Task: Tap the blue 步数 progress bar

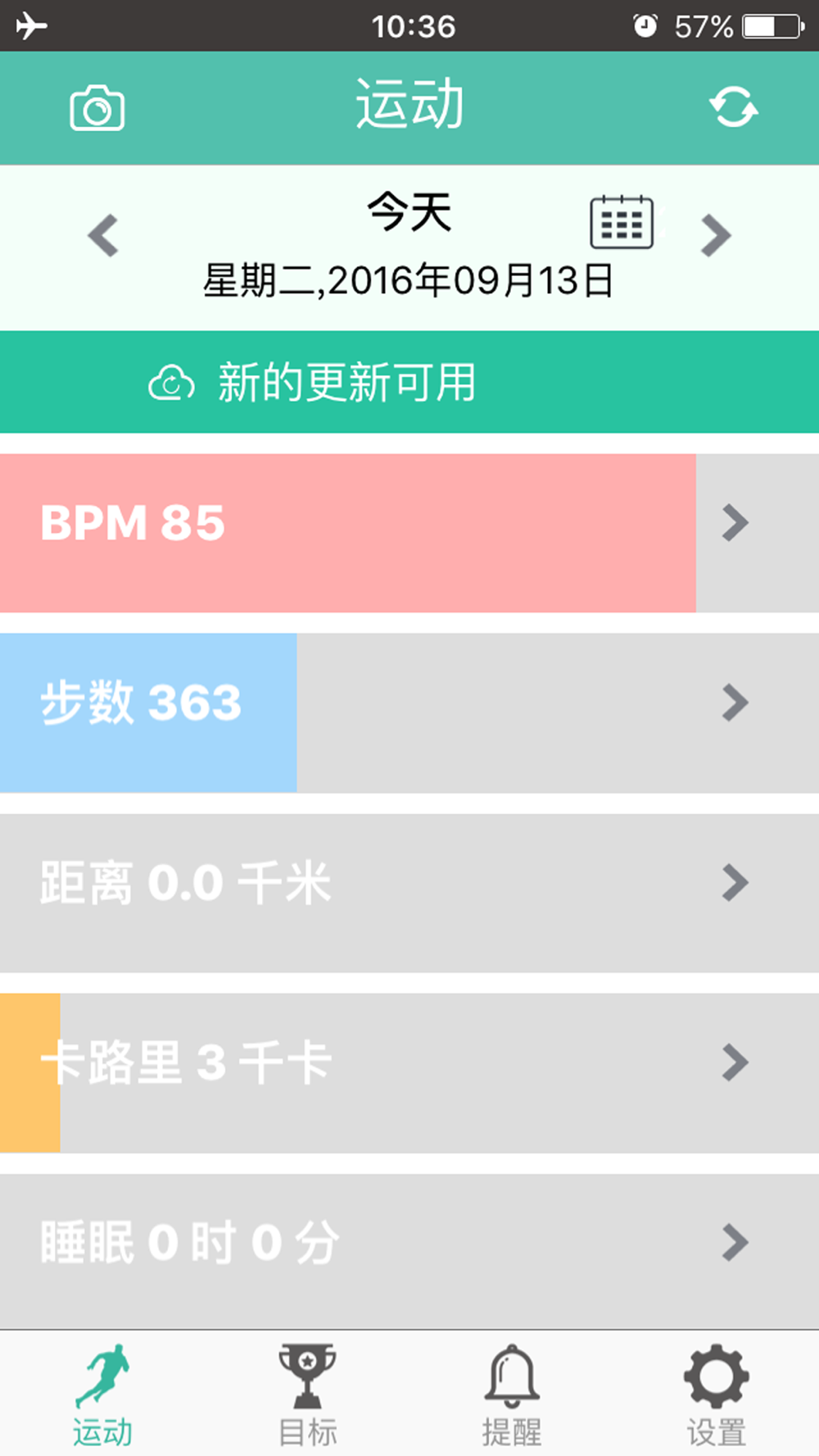Action: 148,712
